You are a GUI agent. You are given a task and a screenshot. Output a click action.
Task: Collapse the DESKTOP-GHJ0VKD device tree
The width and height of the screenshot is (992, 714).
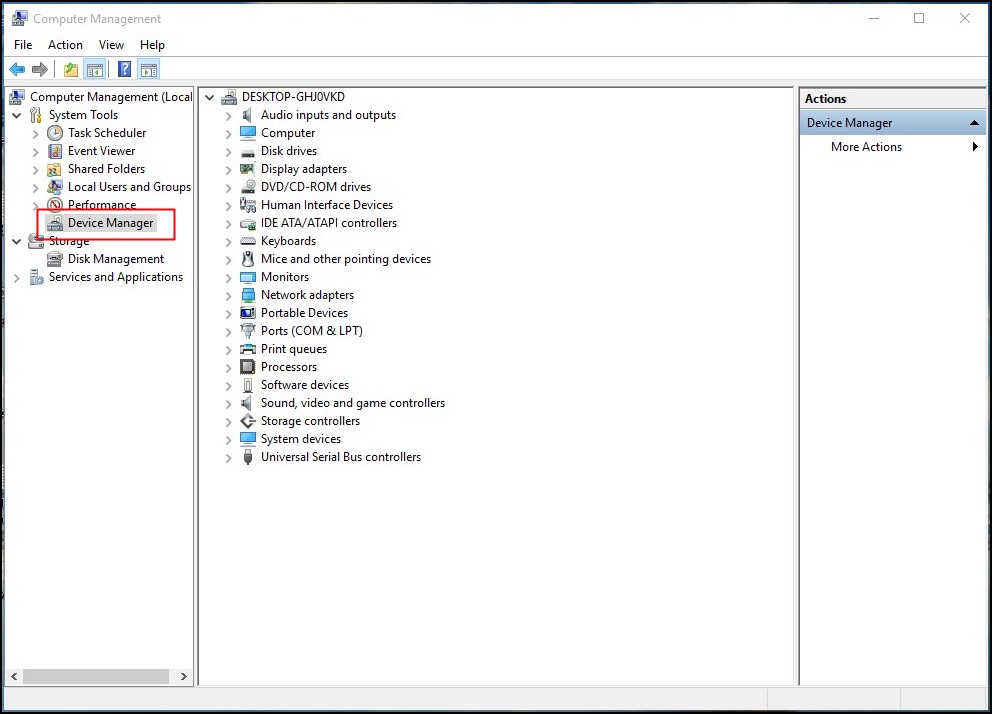tap(209, 97)
